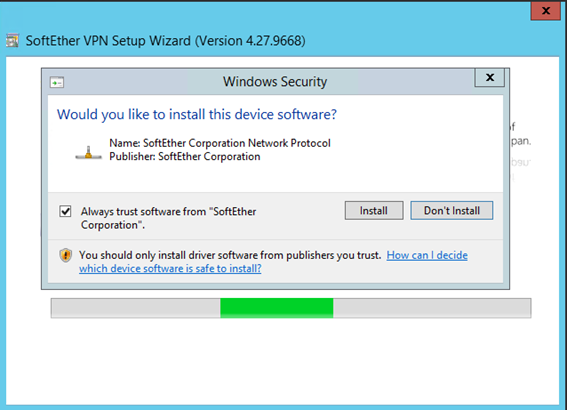Screen dimensions: 567x410
Task: Click the "Would you like to install" heading
Action: point(197,115)
